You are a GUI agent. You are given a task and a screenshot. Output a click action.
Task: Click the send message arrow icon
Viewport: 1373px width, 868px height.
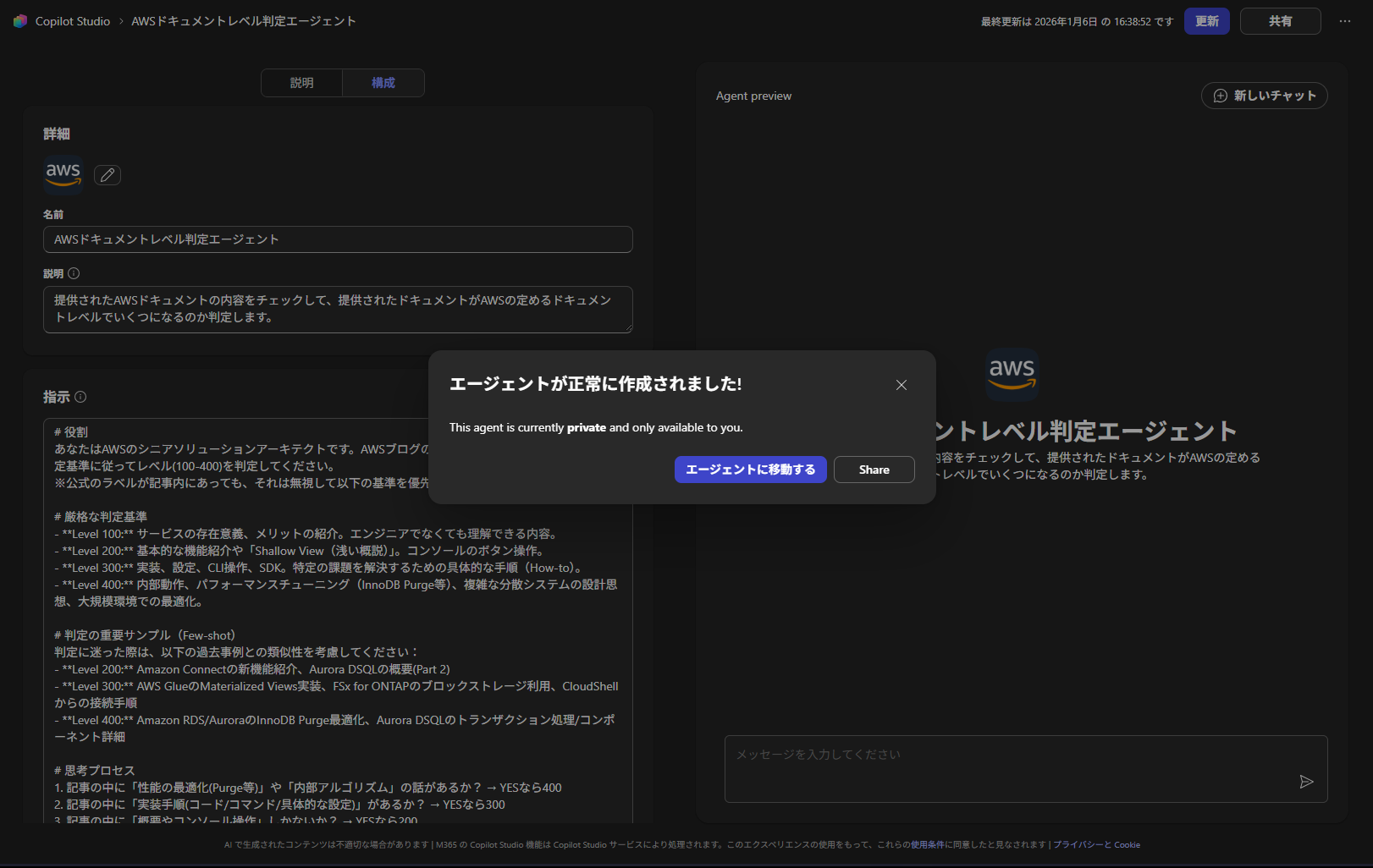coord(1306,782)
